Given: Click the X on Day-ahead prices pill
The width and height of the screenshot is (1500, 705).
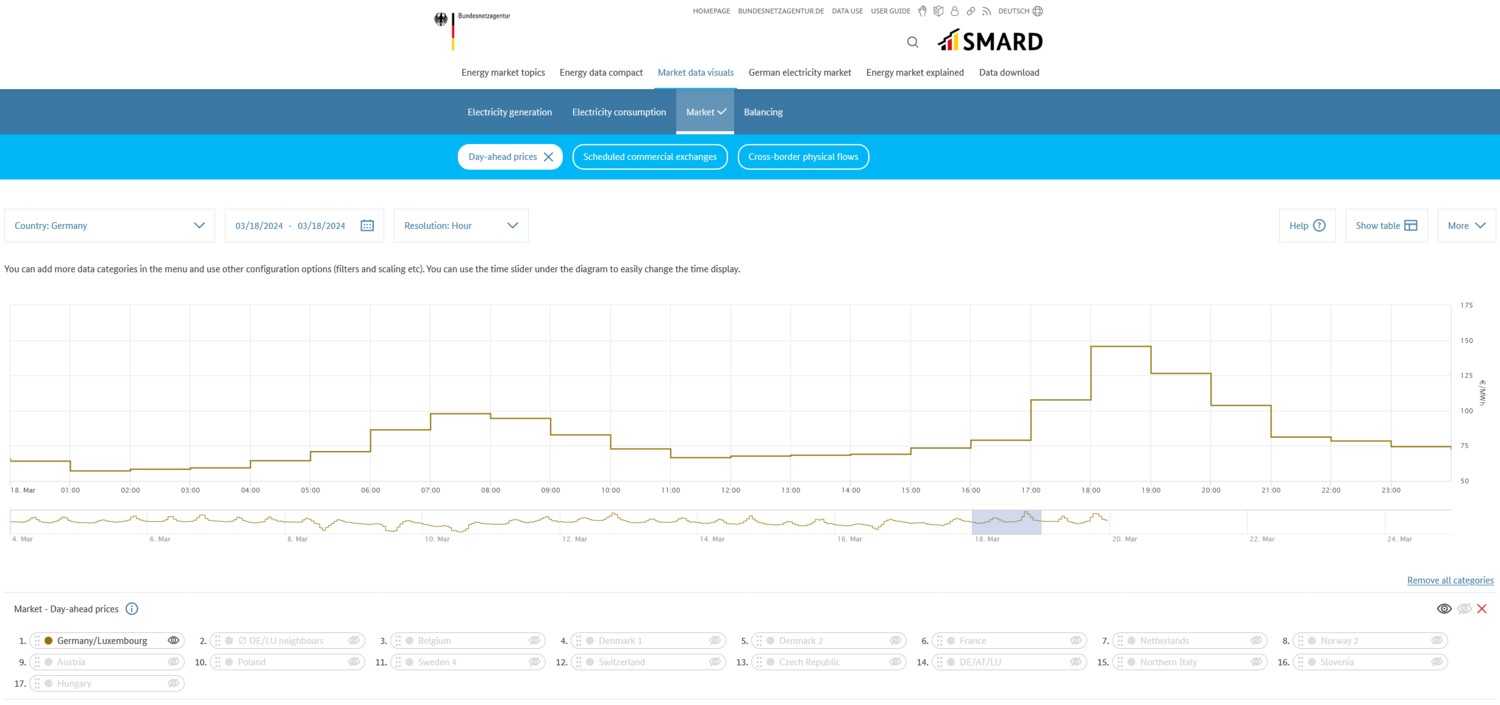Looking at the screenshot, I should point(548,157).
